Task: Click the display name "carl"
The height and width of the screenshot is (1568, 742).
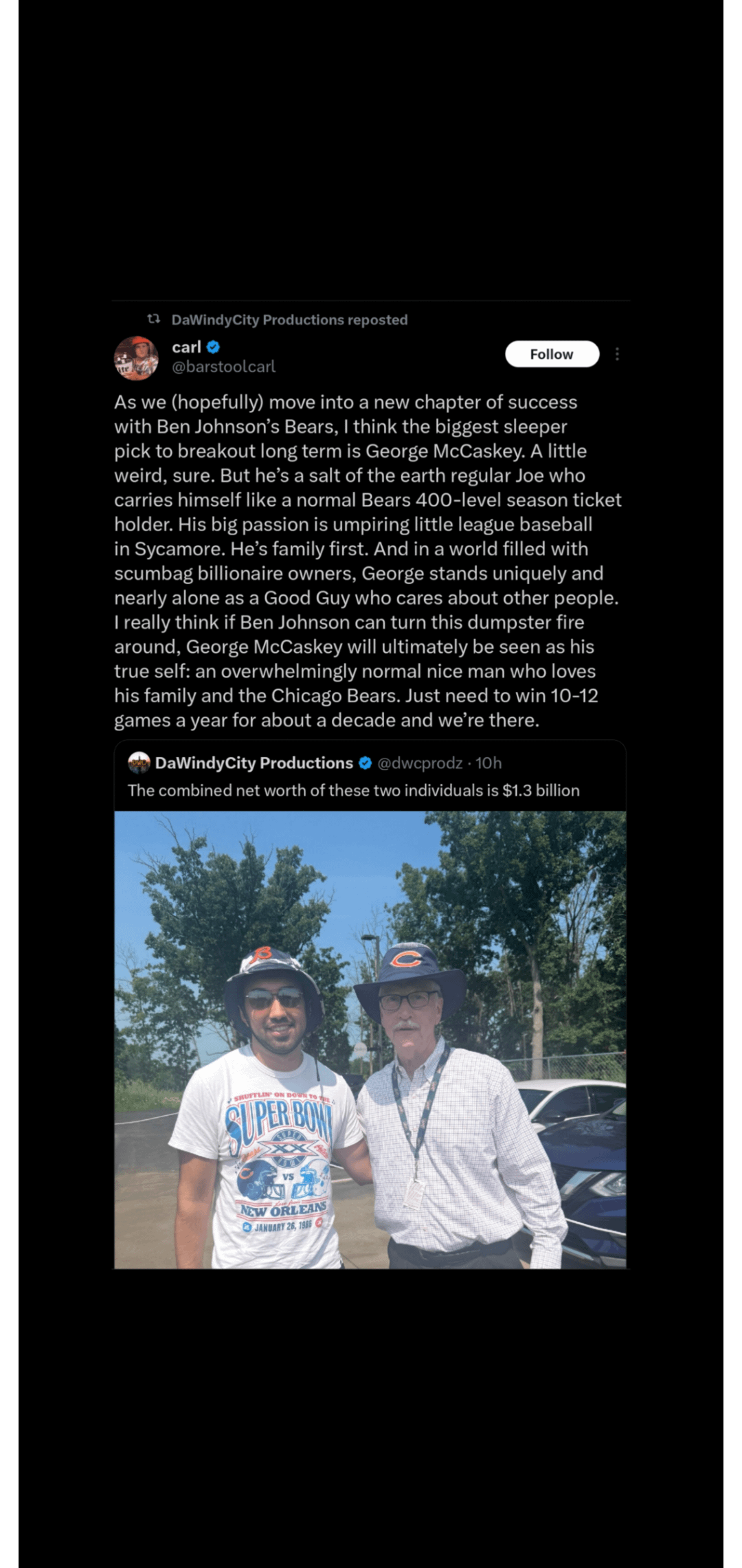Action: click(x=186, y=347)
